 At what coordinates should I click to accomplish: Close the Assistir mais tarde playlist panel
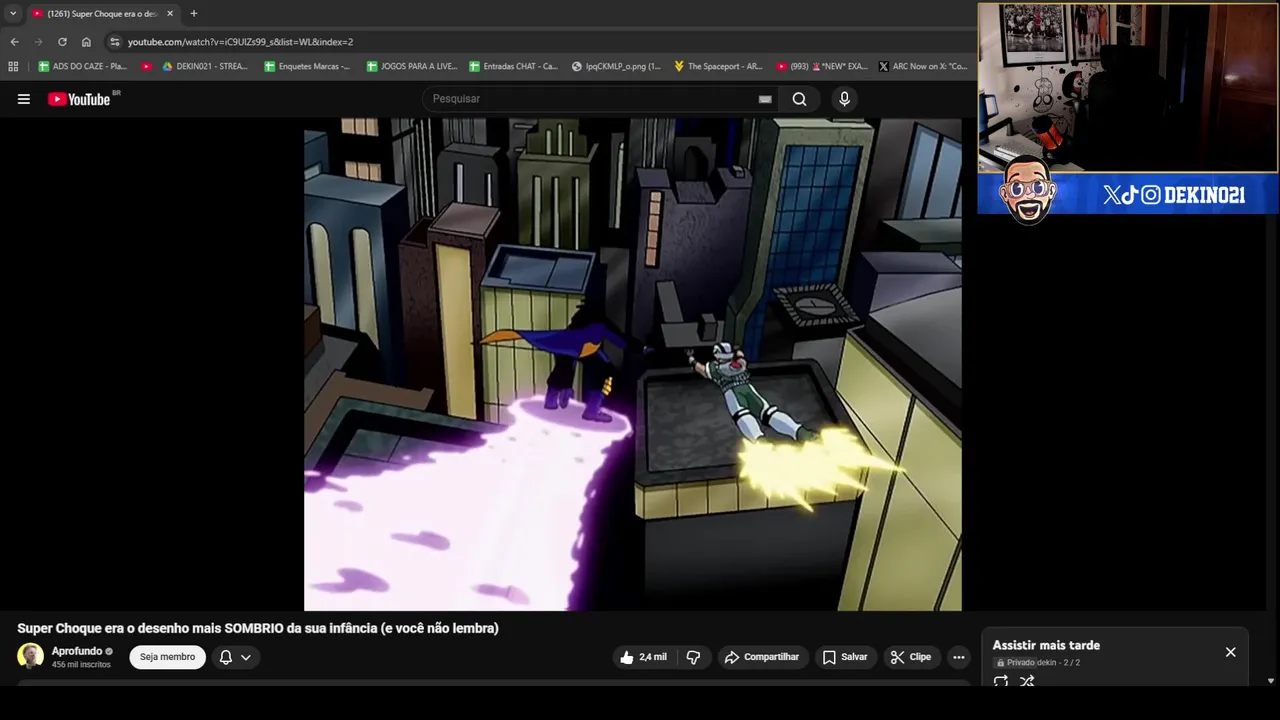[1231, 652]
